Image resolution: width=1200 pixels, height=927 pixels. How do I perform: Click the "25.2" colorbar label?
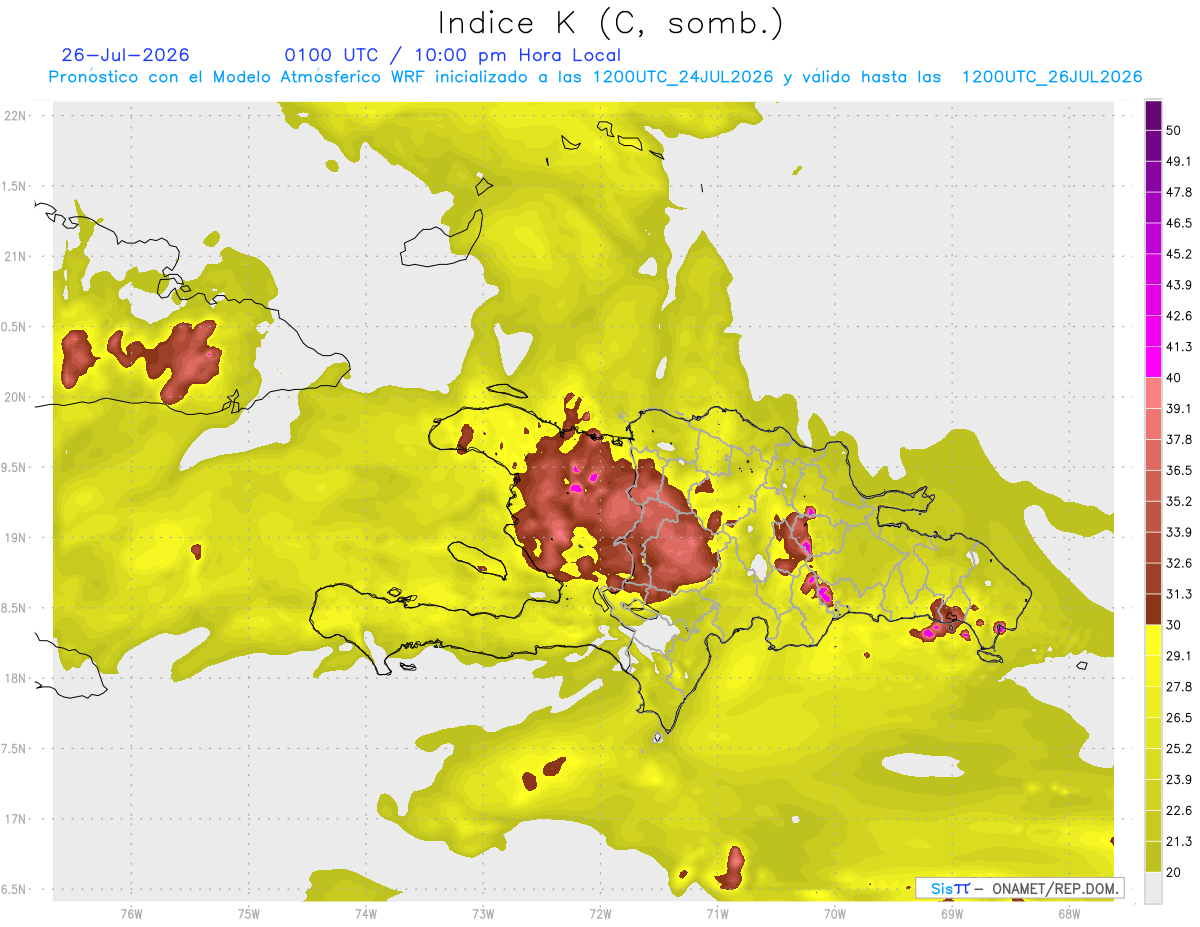pos(1179,748)
